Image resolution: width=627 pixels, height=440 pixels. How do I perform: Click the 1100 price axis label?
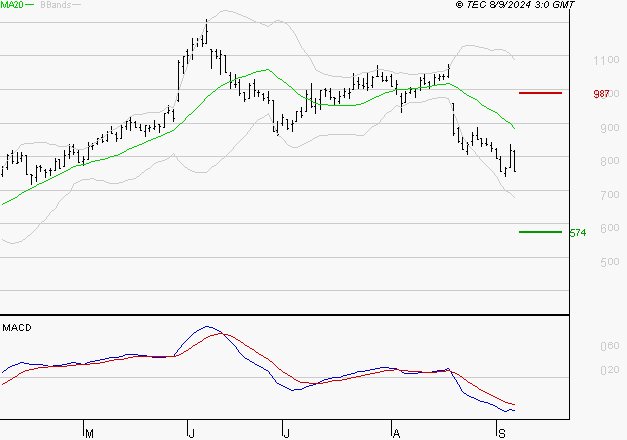coord(606,60)
